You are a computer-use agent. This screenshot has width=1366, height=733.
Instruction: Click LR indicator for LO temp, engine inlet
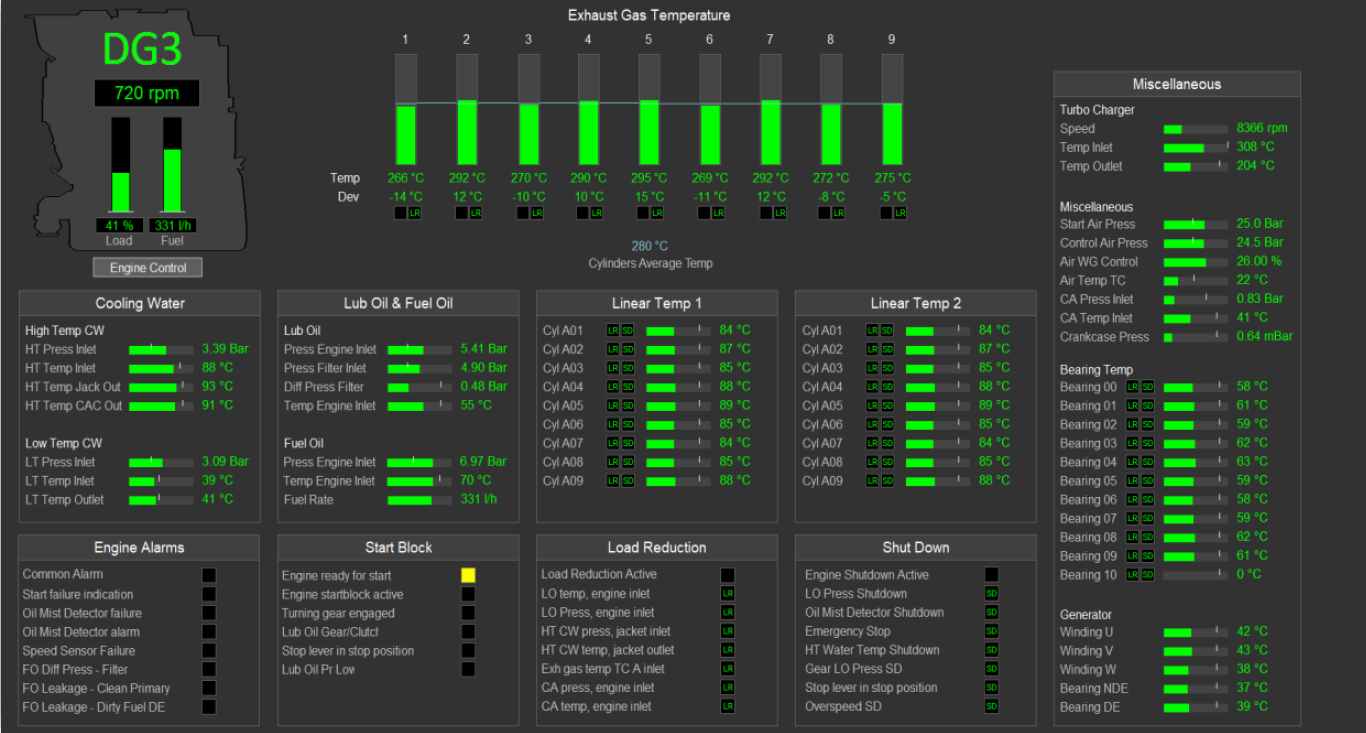pyautogui.click(x=728, y=594)
